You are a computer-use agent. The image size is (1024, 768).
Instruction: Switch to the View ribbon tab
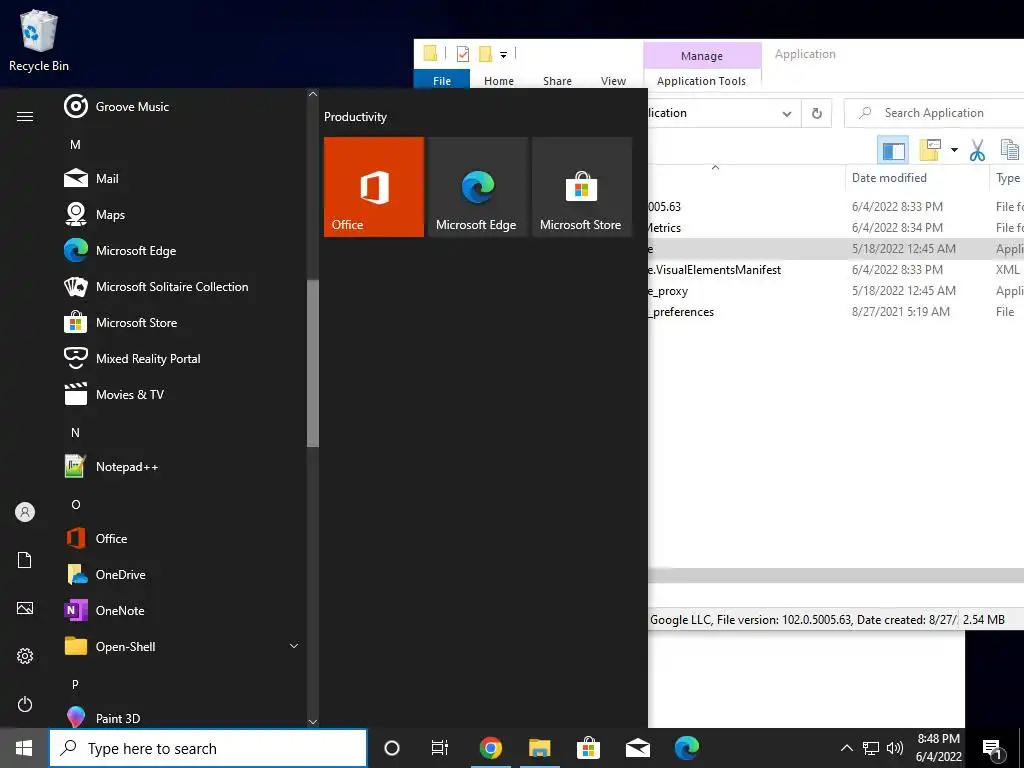[613, 81]
